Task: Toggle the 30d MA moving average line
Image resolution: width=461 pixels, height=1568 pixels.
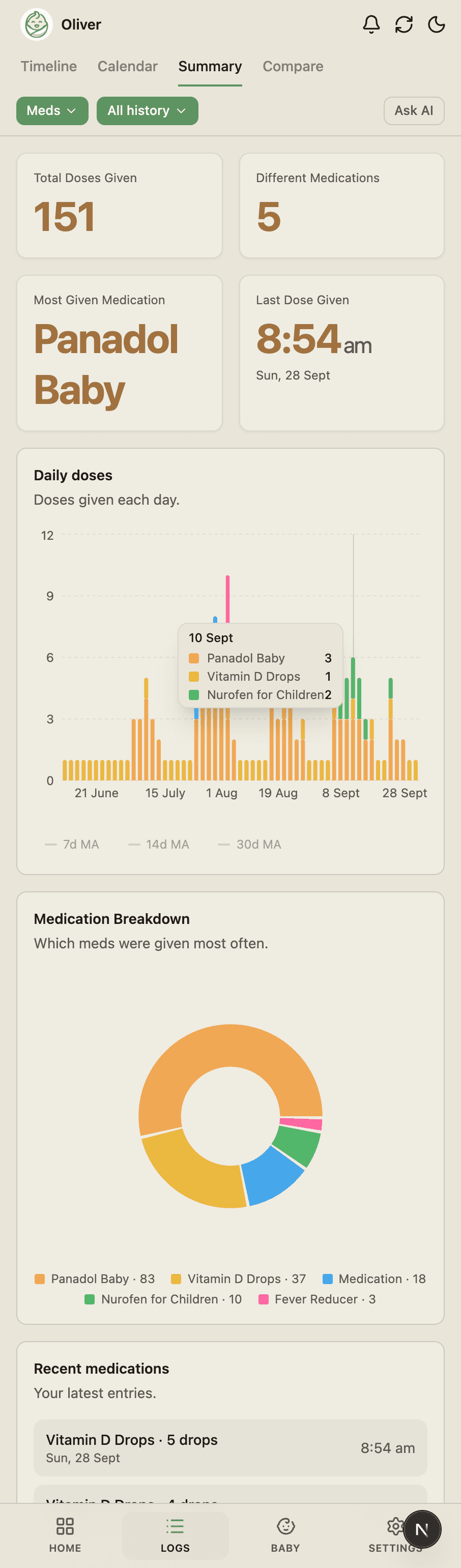Action: click(x=249, y=844)
